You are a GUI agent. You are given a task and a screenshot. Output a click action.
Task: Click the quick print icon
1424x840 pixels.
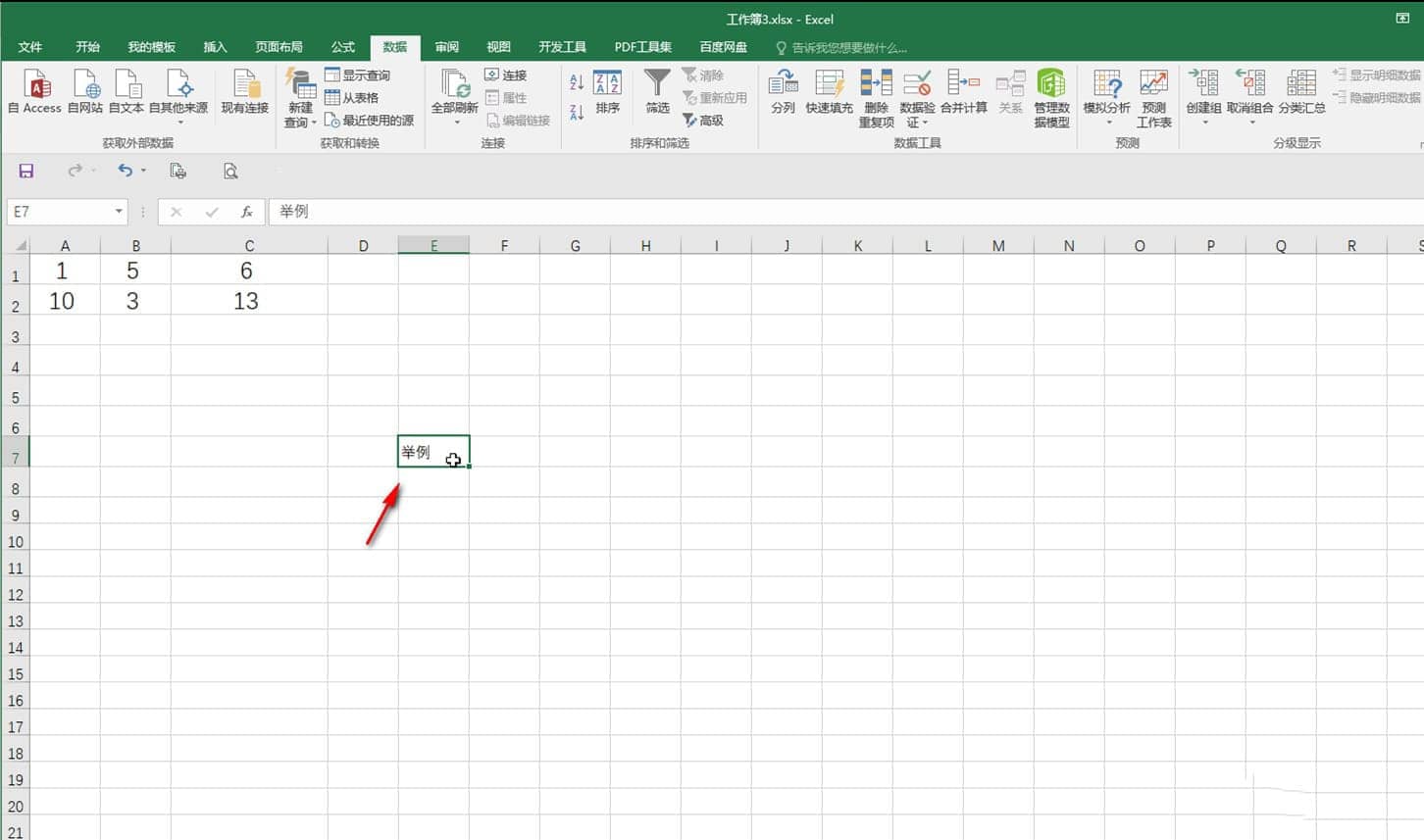pos(178,171)
